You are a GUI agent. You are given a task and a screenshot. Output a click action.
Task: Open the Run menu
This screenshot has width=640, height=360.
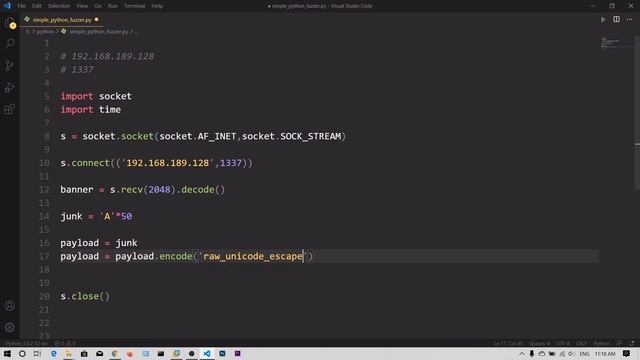(x=113, y=6)
